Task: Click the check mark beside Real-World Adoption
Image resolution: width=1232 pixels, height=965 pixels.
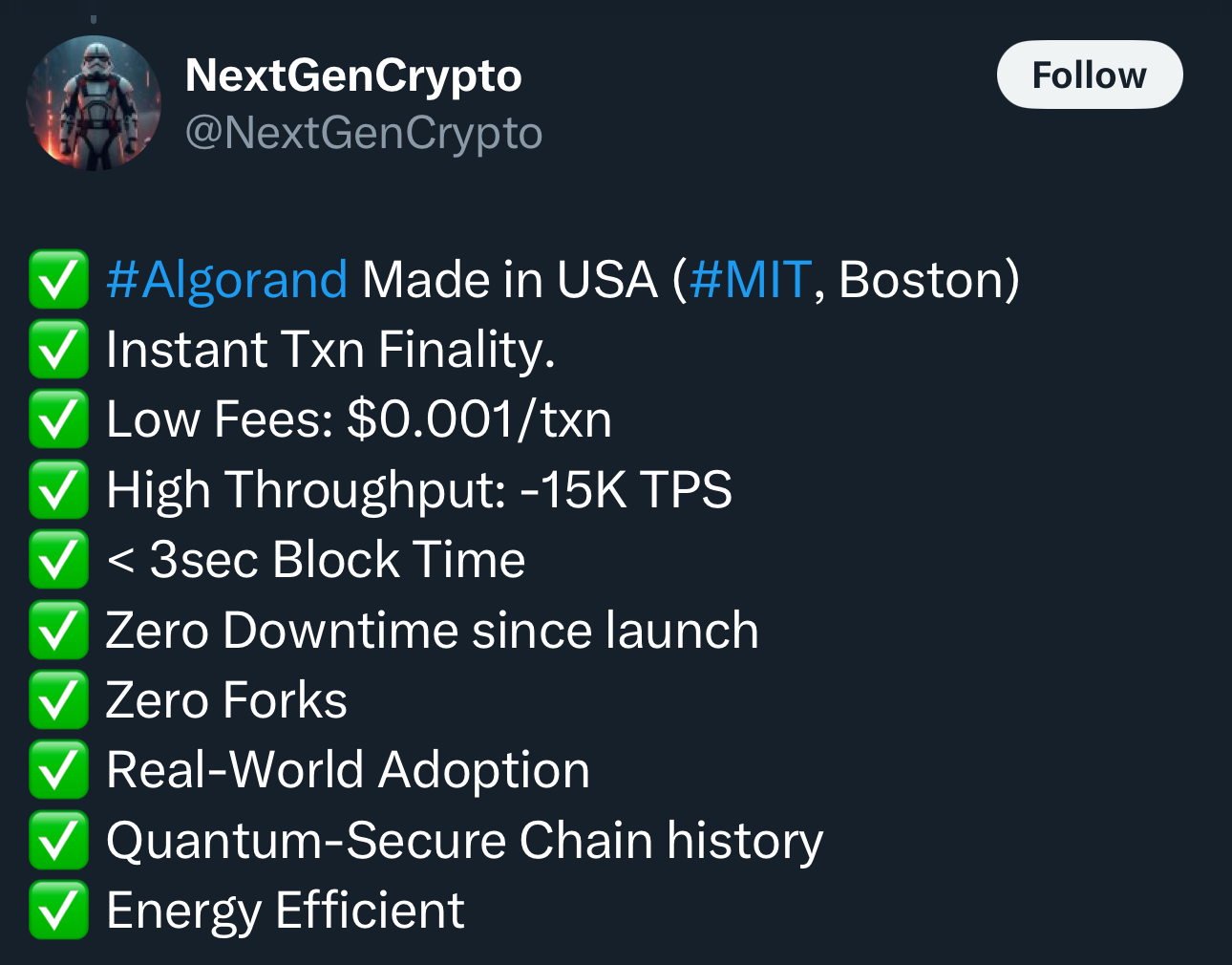Action: [58, 769]
